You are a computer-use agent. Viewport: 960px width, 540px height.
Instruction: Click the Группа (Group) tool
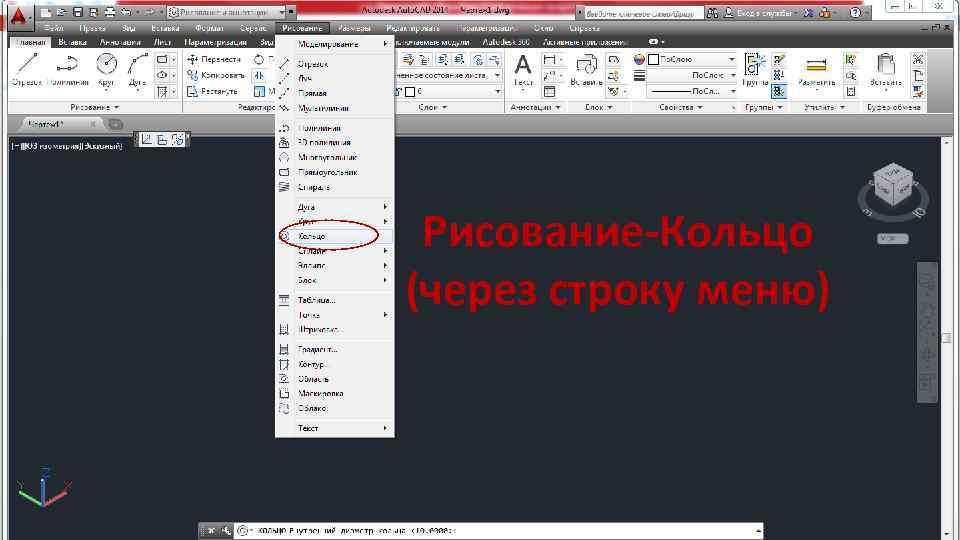pyautogui.click(x=755, y=70)
